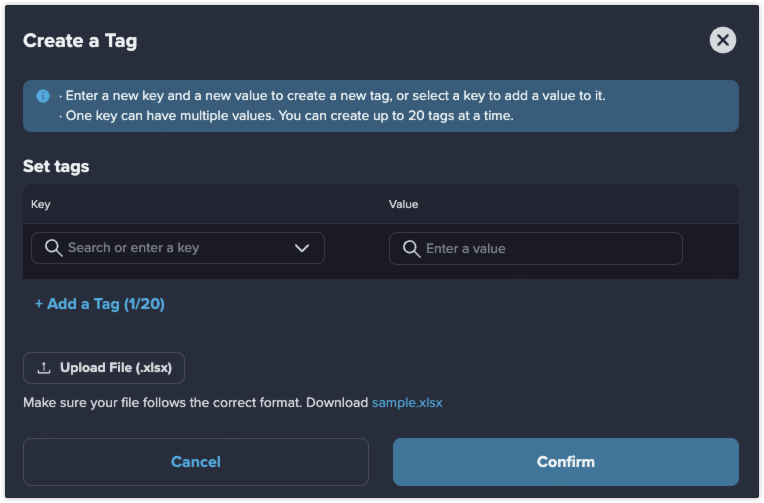The height and width of the screenshot is (503, 764).
Task: Click the Key column header
Action: tap(41, 204)
